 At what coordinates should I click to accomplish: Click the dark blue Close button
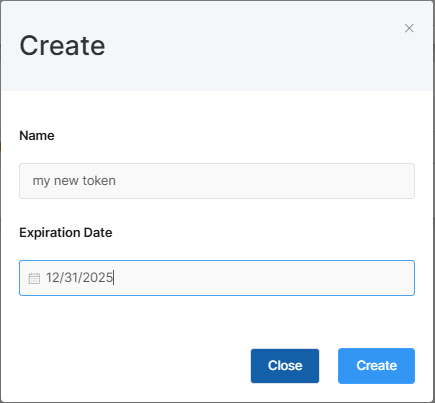pos(285,366)
